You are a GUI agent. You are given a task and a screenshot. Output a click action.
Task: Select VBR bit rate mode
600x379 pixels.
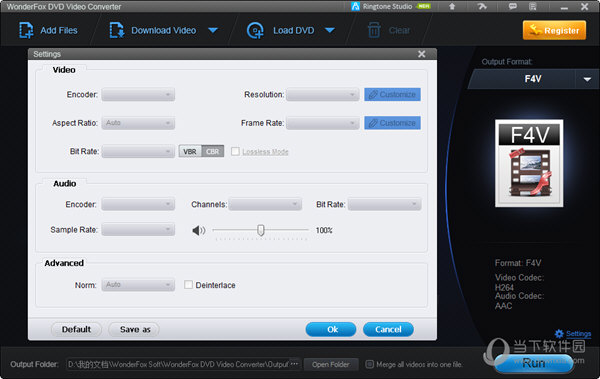click(190, 152)
